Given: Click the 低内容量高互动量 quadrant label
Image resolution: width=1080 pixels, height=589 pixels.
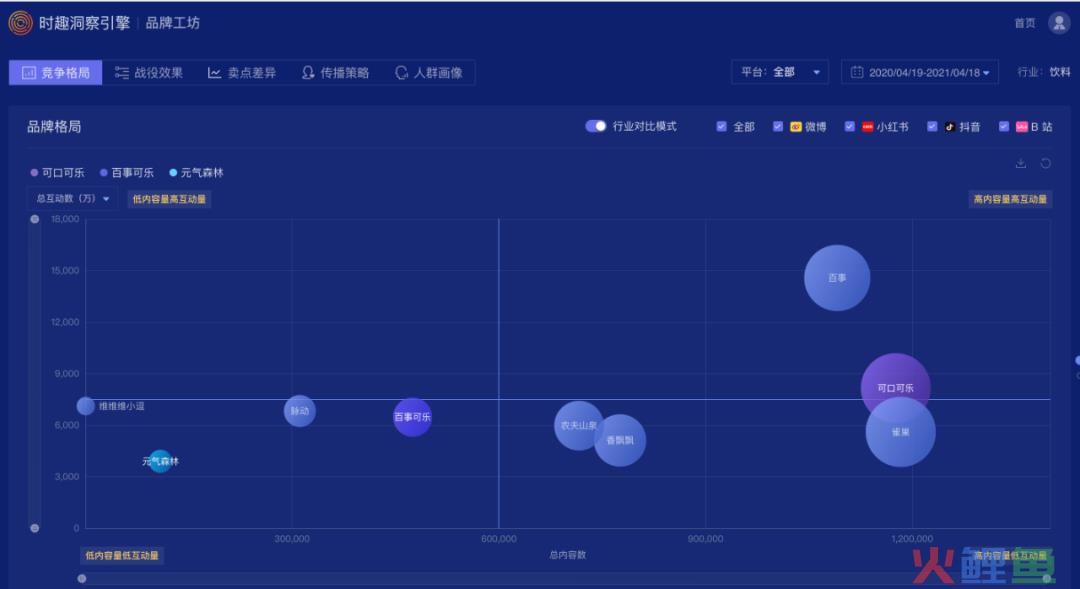Looking at the screenshot, I should tap(169, 199).
